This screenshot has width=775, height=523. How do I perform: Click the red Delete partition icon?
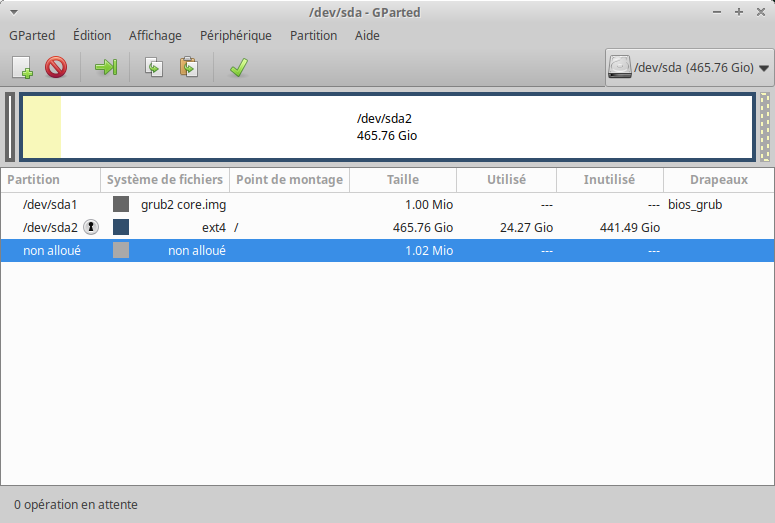(56, 67)
